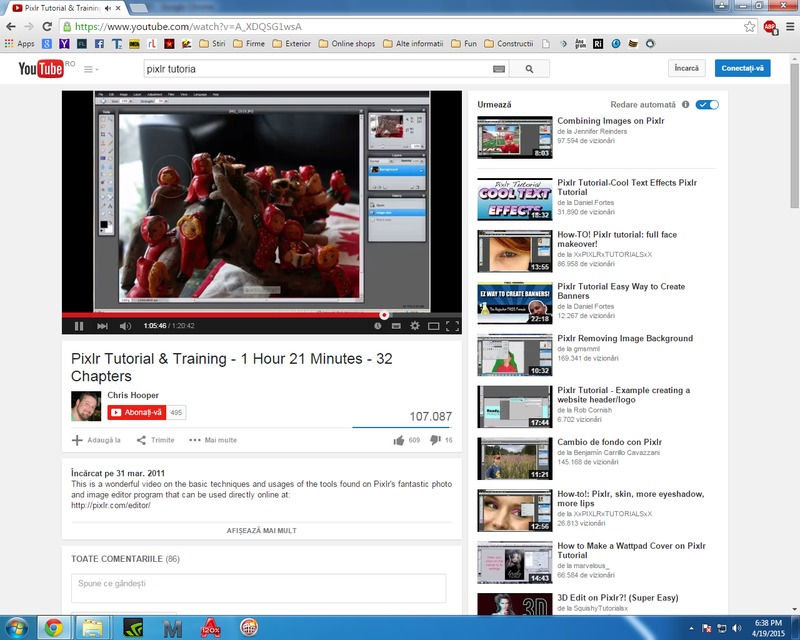This screenshot has width=800, height=640.
Task: Click the Watch Later clock icon in player
Action: point(378,326)
